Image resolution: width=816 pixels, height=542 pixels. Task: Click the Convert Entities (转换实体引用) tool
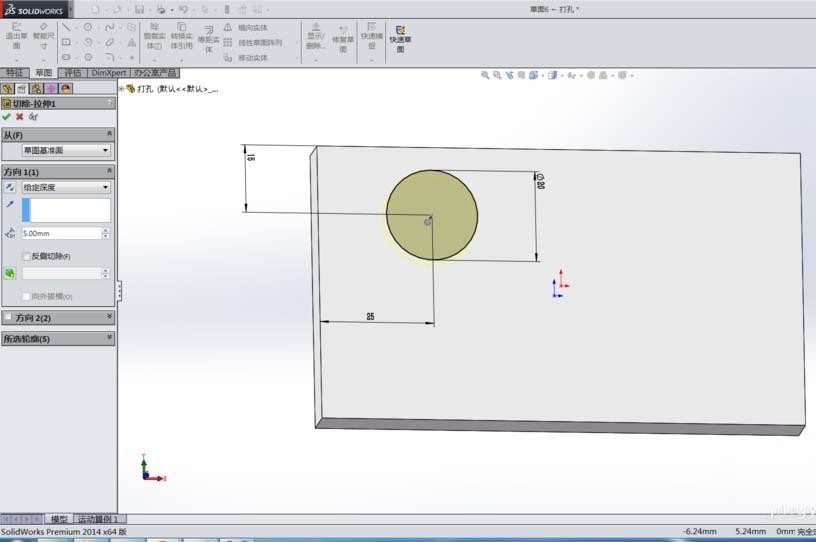pyautogui.click(x=181, y=36)
